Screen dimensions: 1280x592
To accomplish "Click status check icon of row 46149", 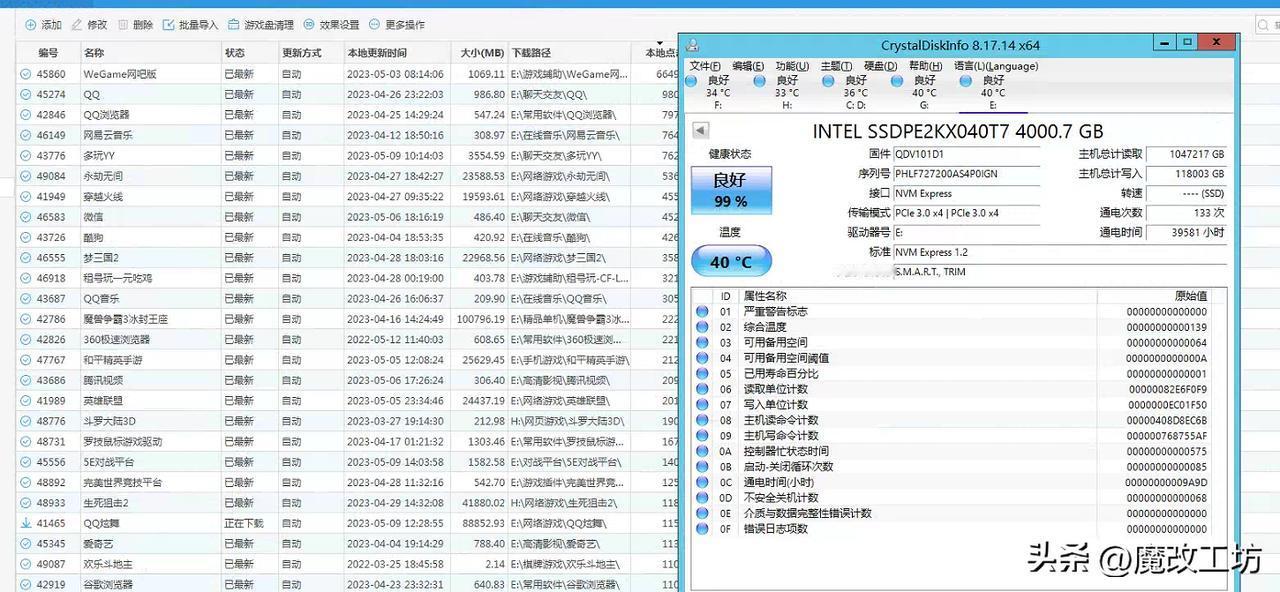I will pos(26,135).
